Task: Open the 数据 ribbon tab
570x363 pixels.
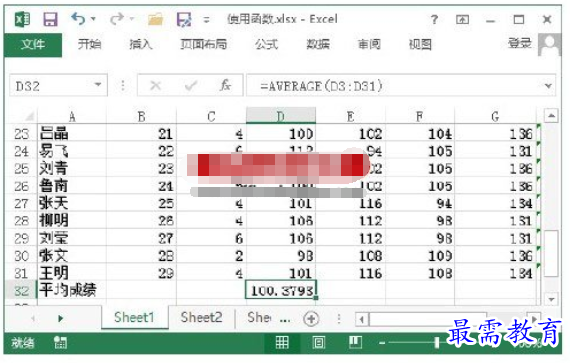Action: coord(318,44)
